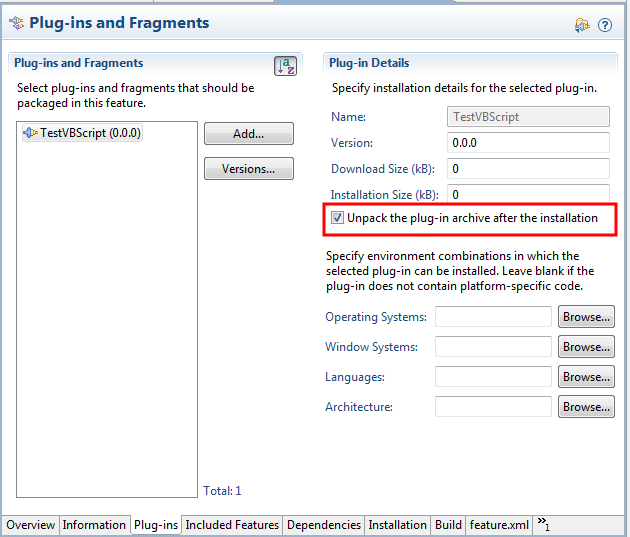Open the feature.xml tab

click(499, 525)
